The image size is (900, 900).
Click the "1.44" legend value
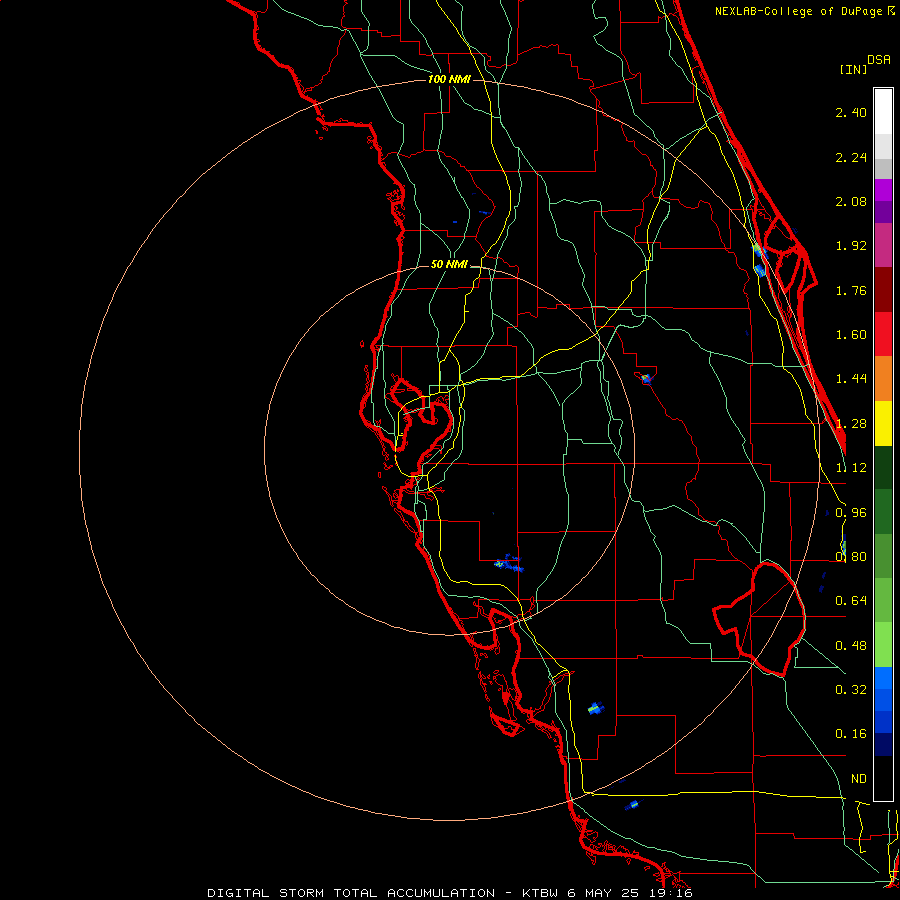(851, 379)
